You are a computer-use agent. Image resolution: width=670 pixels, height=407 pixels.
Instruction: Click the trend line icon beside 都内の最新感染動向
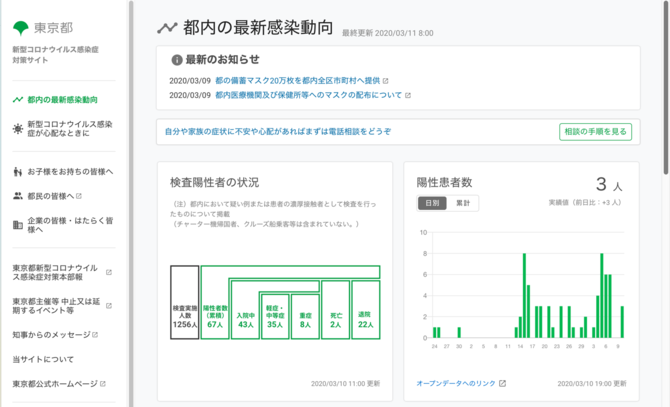pos(167,28)
